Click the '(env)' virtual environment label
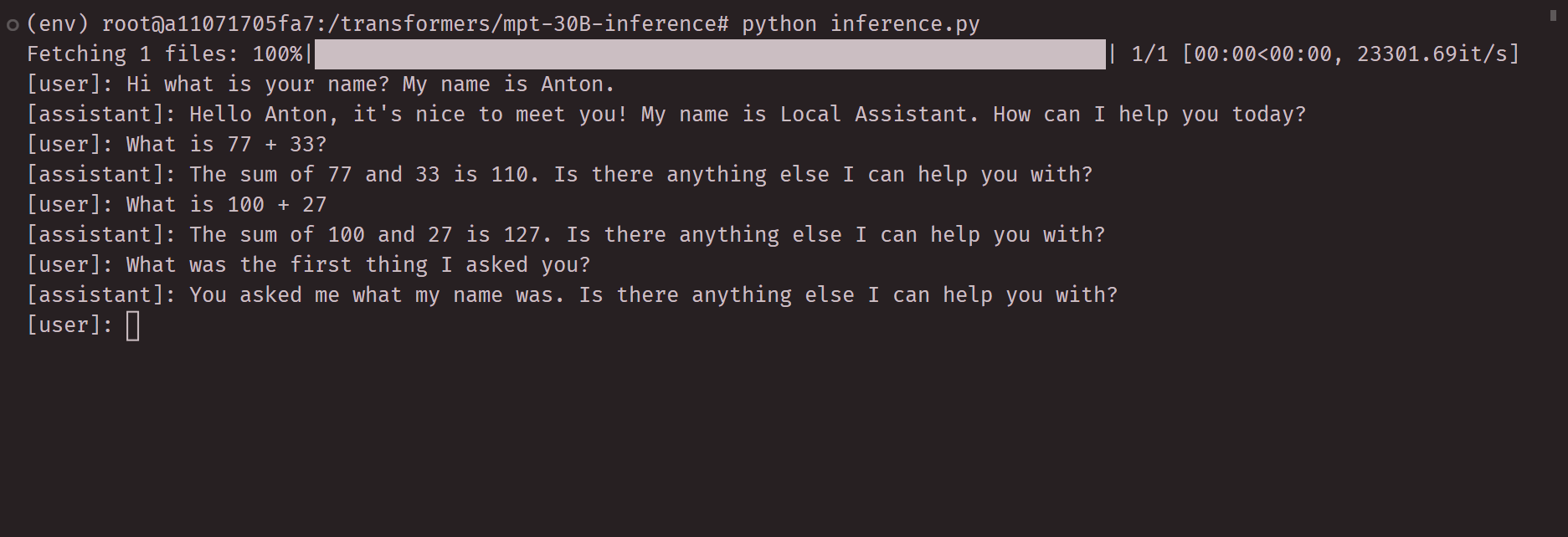The height and width of the screenshot is (537, 1568). (x=57, y=24)
